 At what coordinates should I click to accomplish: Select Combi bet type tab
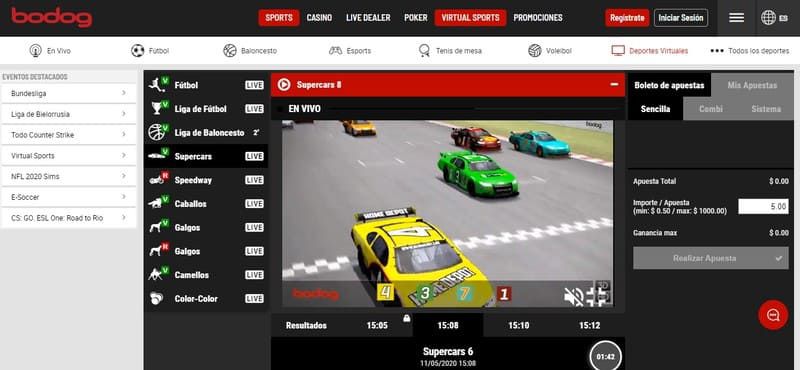pyautogui.click(x=710, y=109)
